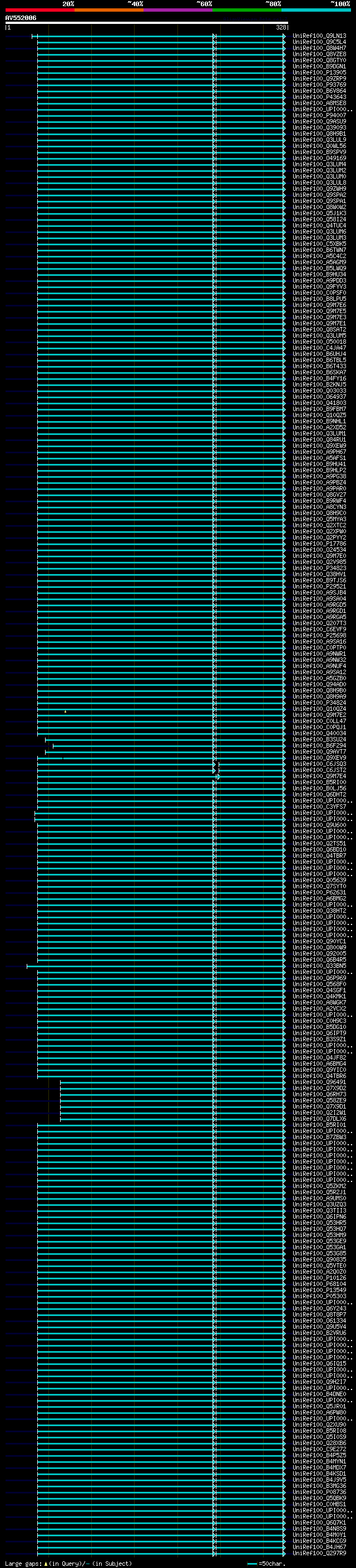Open hit UniRef100_Q40034
This screenshot has height=1568, width=356.
[319, 733]
